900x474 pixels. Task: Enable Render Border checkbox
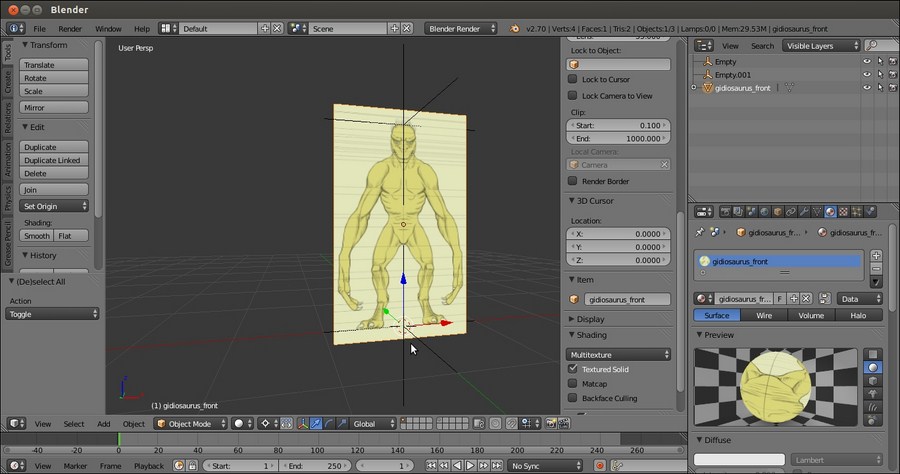click(573, 181)
